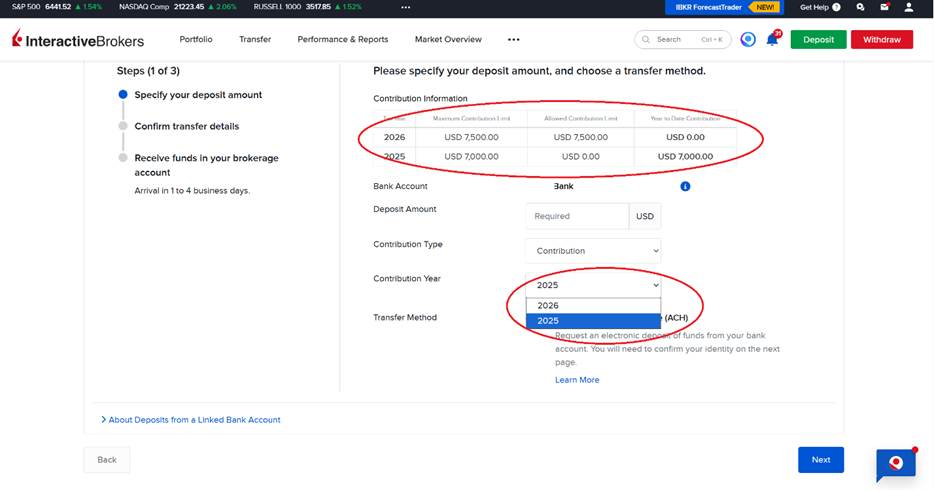The width and height of the screenshot is (934, 490).
Task: Focus the Deposit Amount input field
Action: [x=577, y=216]
